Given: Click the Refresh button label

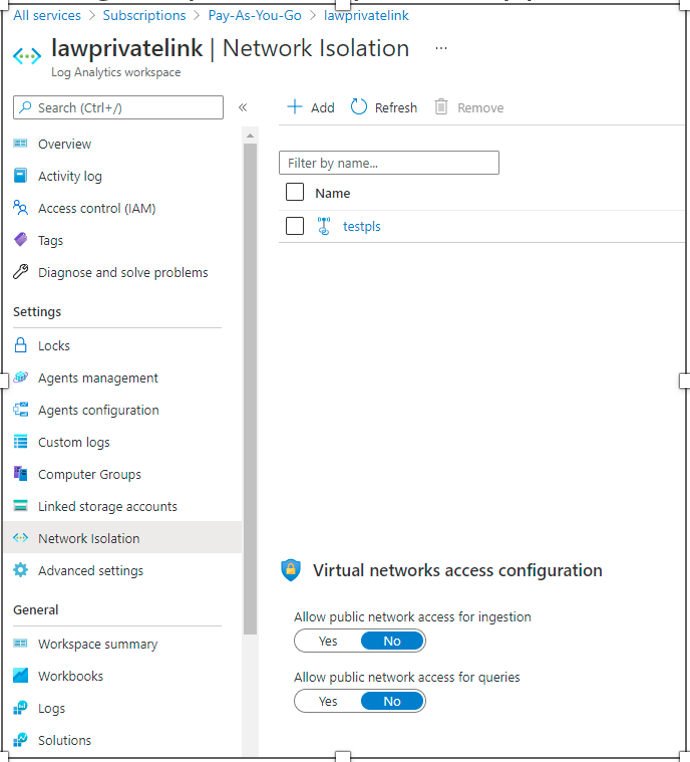Looking at the screenshot, I should pos(396,107).
